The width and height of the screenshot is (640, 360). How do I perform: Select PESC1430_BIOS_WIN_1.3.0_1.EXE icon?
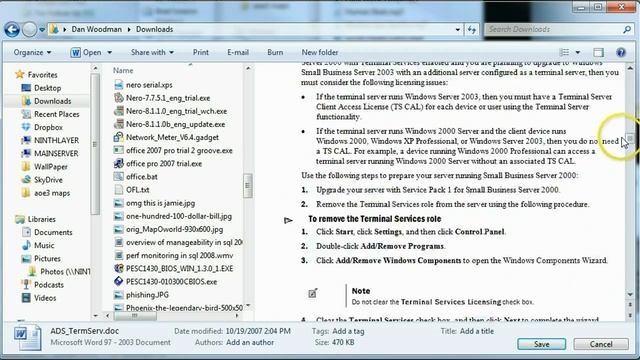click(x=119, y=268)
